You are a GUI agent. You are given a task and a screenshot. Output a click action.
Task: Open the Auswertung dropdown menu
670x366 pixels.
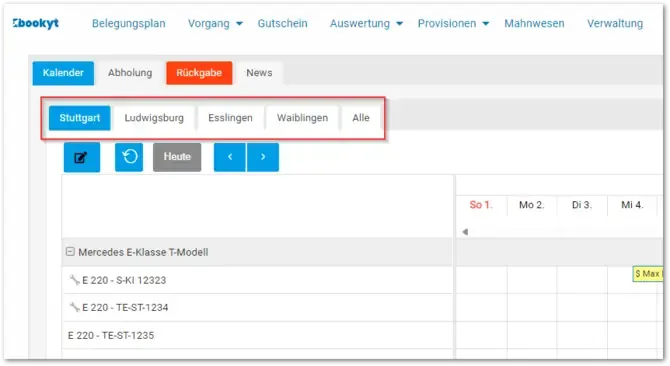pos(366,23)
